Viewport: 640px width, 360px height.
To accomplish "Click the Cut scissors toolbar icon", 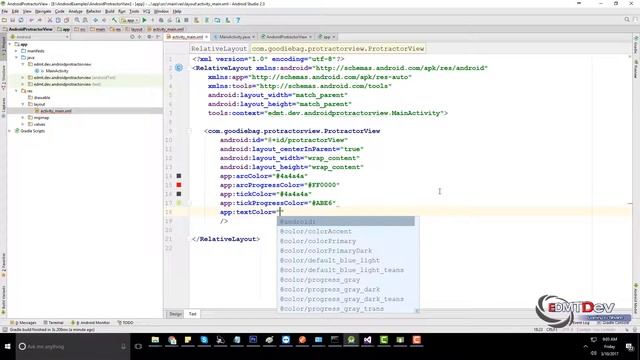I will [50, 20].
